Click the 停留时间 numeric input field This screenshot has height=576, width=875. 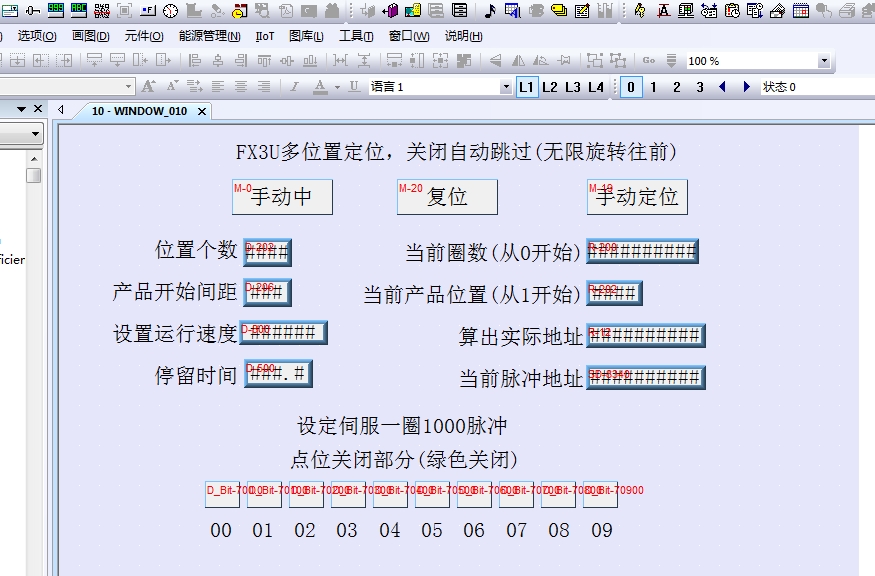pyautogui.click(x=278, y=375)
